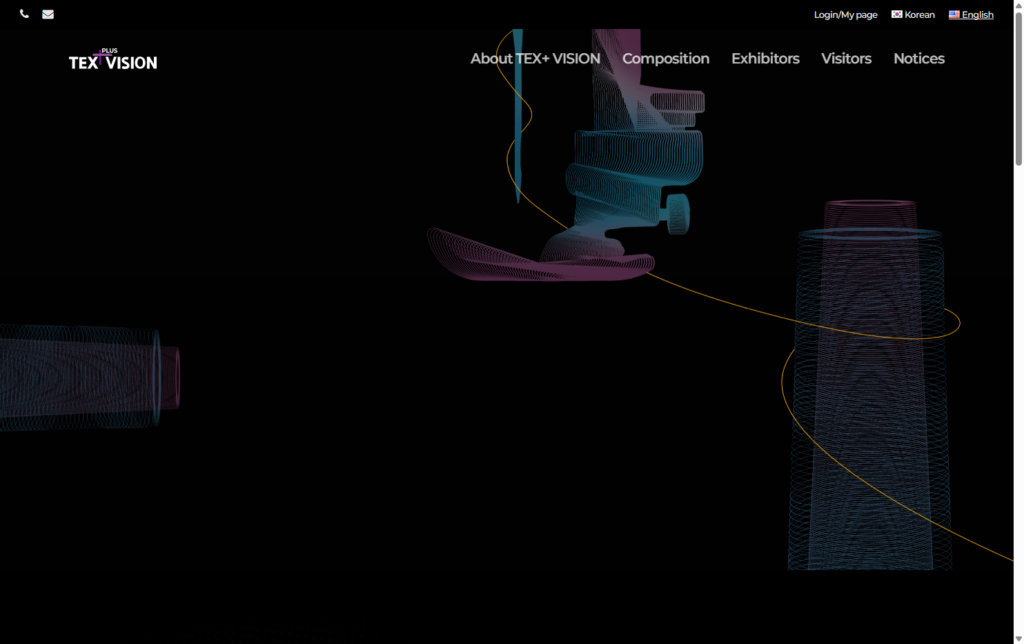Open the Composition menu item
The height and width of the screenshot is (644, 1024).
coord(666,59)
